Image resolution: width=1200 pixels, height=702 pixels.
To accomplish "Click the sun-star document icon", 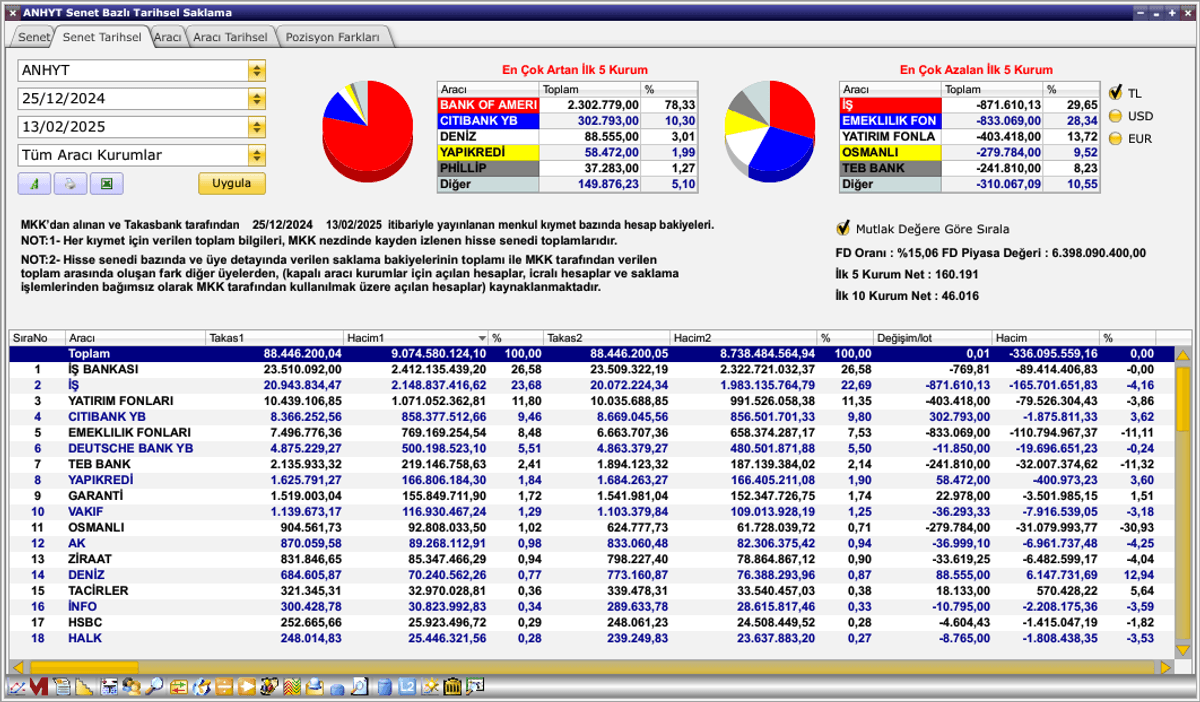I will pos(430,687).
